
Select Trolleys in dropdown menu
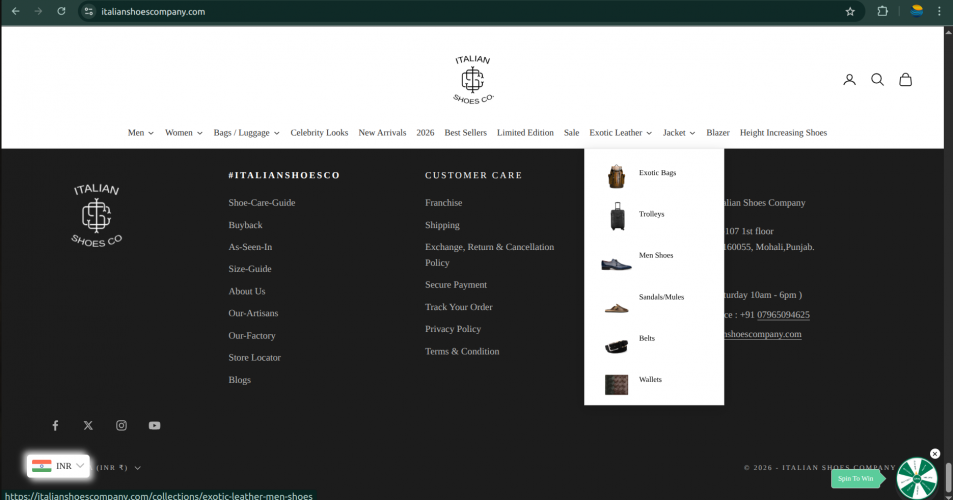coord(652,214)
